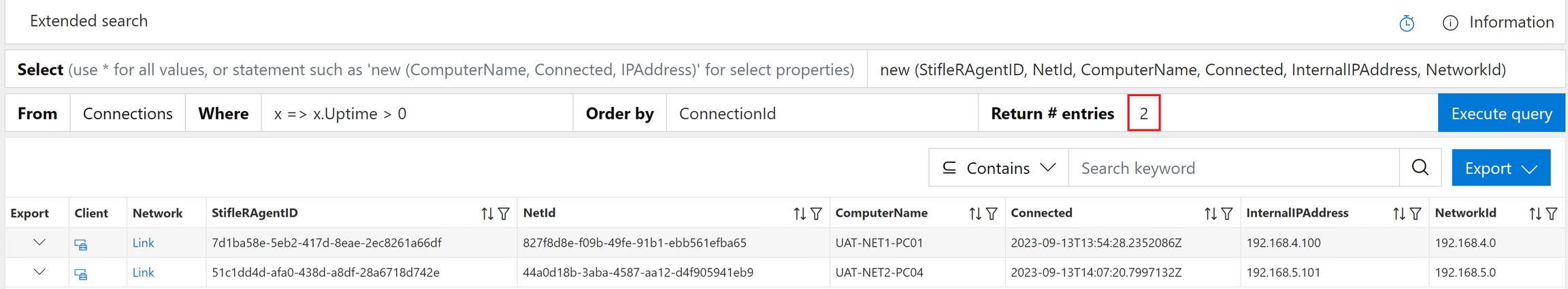Filter the ComputerName column

coord(992,214)
